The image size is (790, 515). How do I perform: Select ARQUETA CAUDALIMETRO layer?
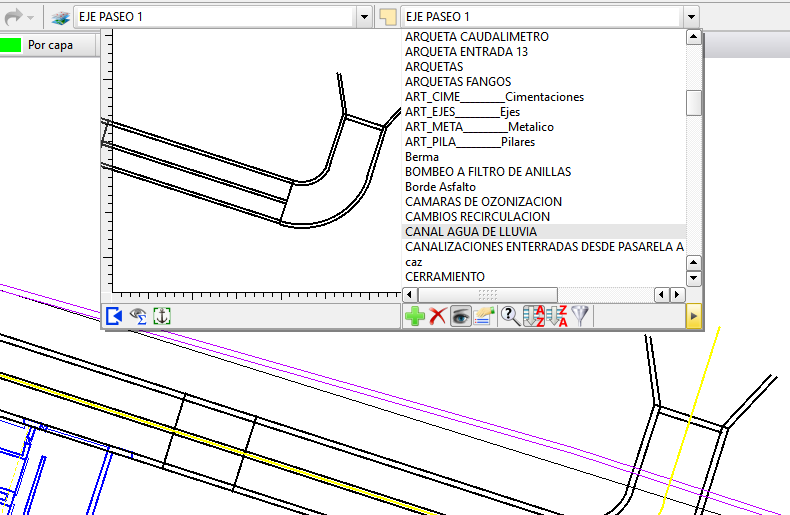click(544, 37)
